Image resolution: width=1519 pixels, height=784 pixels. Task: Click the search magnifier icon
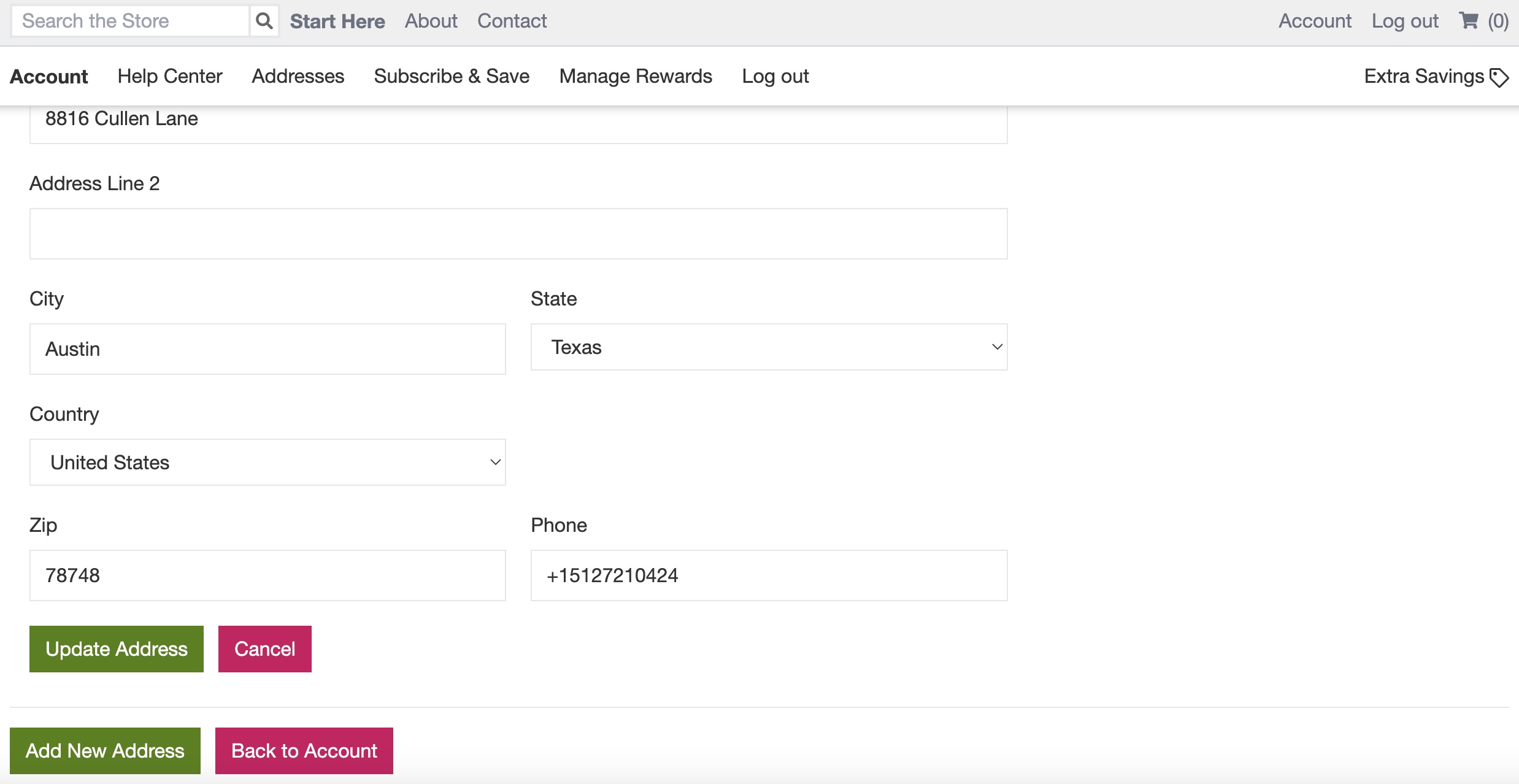point(264,21)
